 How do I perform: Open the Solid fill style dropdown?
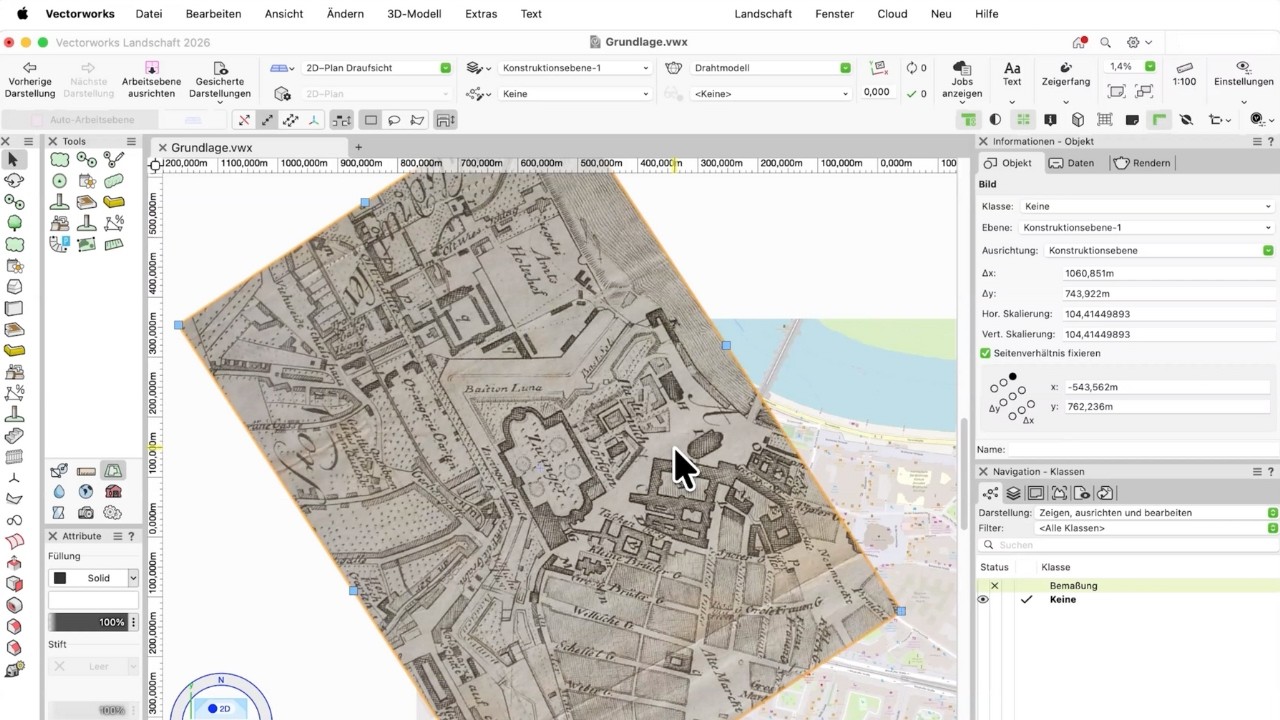[x=94, y=578]
